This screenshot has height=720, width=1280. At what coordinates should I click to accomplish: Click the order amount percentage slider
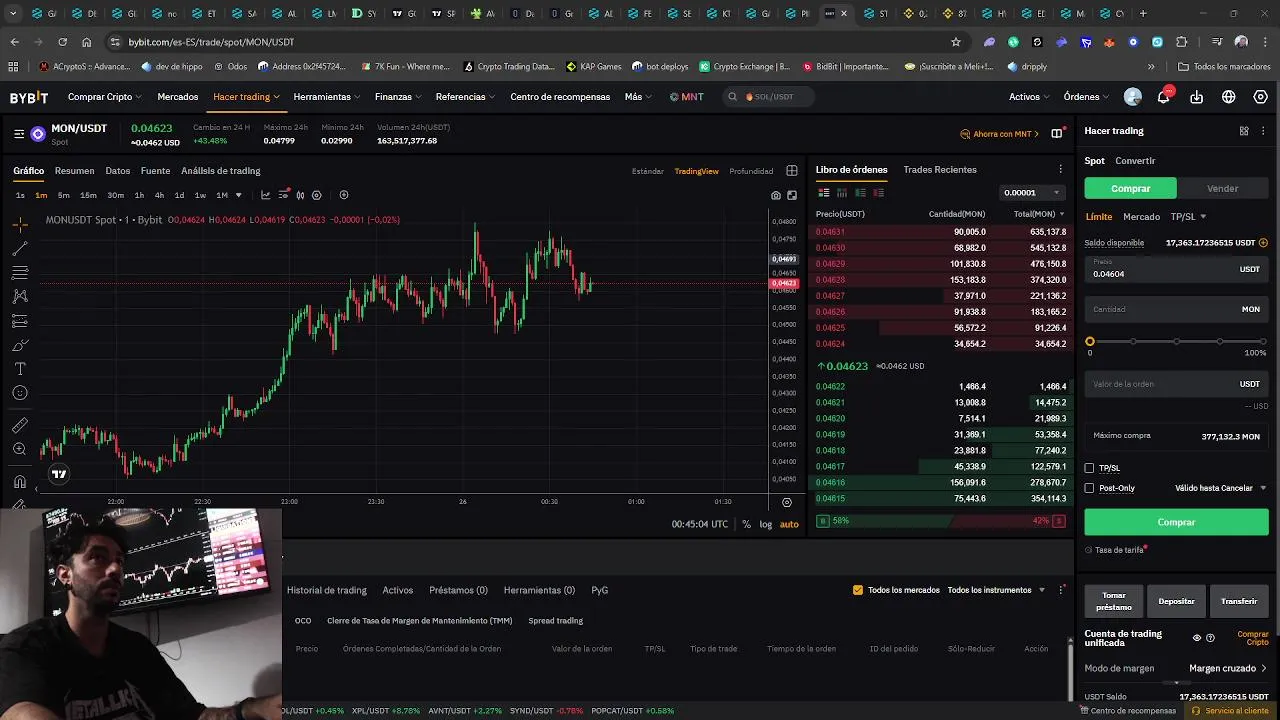point(1176,342)
